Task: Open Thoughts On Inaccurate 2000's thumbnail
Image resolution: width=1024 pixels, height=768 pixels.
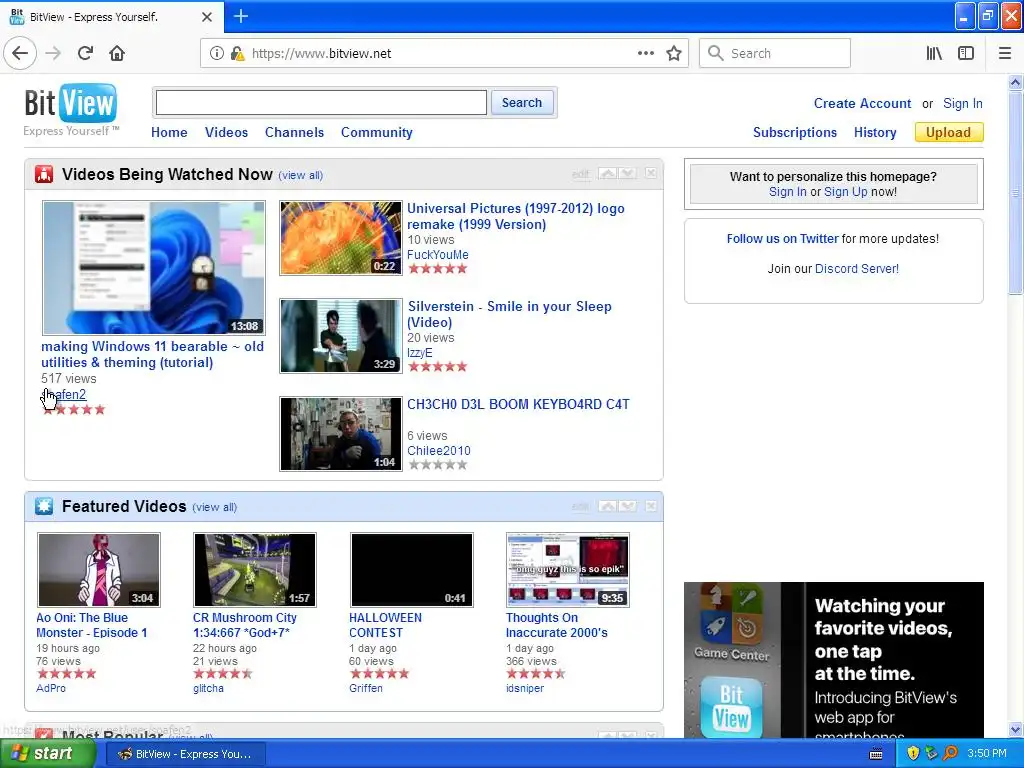Action: 568,570
